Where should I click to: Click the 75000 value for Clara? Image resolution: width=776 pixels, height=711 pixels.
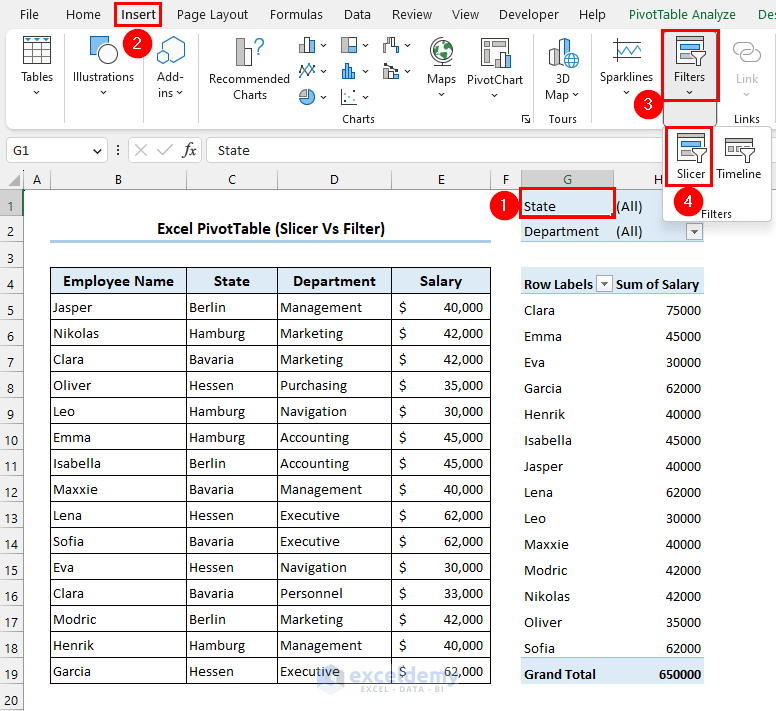683,310
